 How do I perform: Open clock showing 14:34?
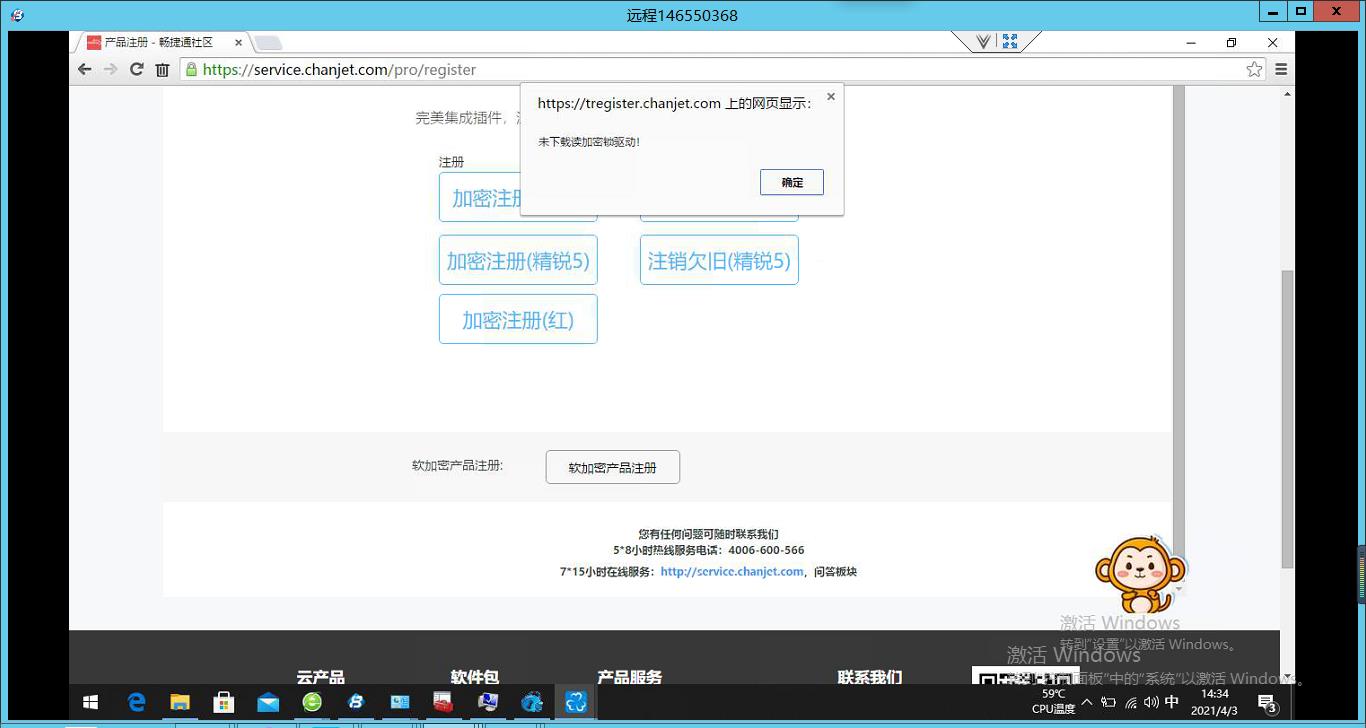[1214, 702]
